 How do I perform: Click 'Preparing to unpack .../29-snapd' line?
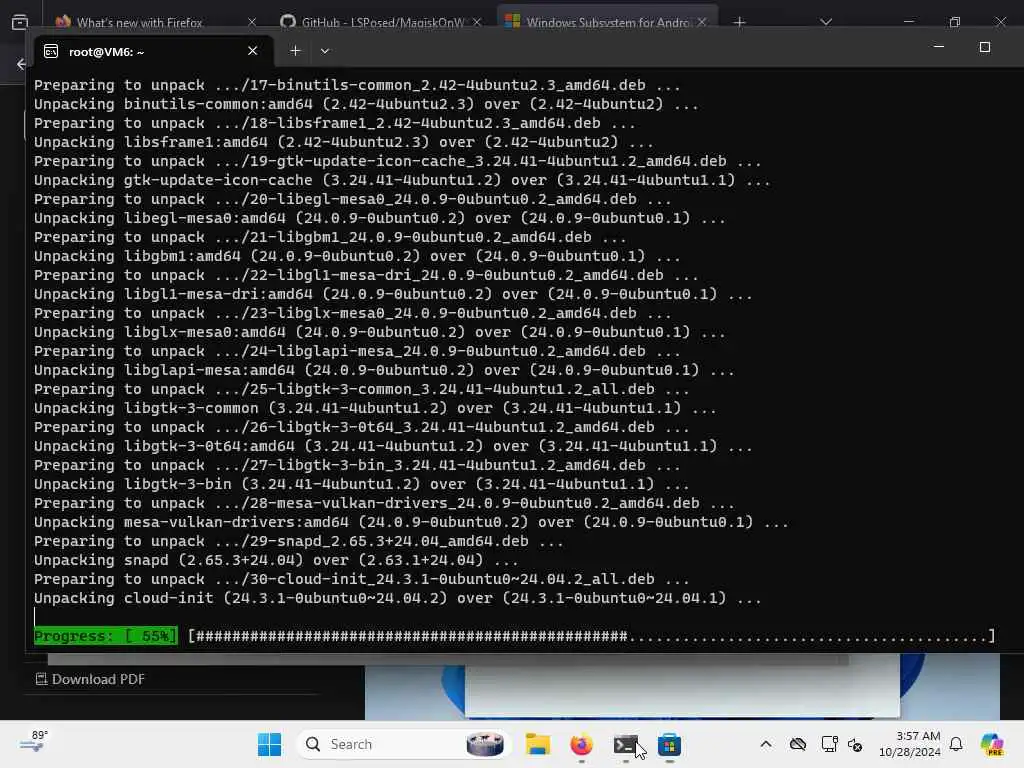(298, 541)
